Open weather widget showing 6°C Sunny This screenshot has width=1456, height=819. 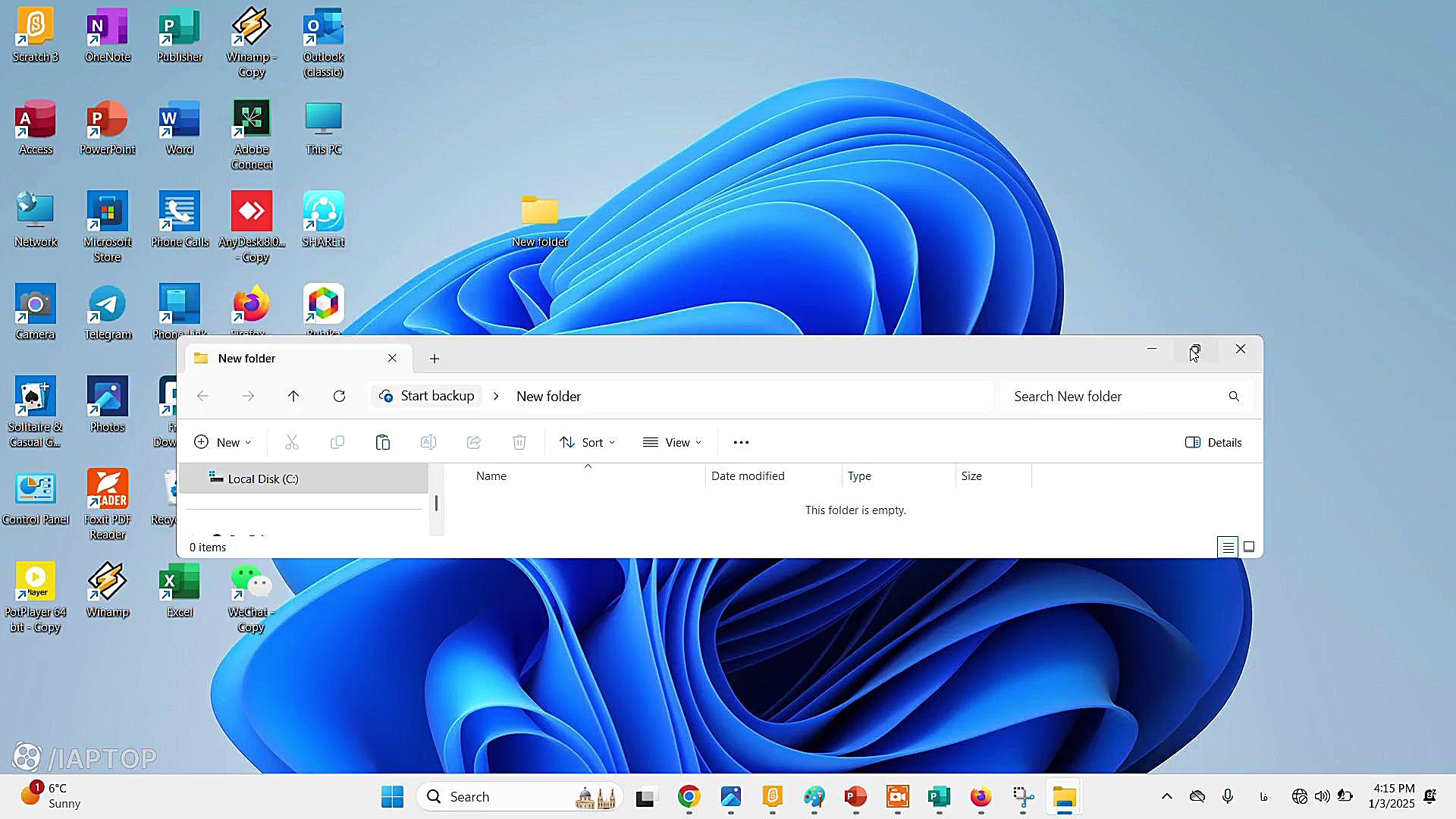point(50,796)
